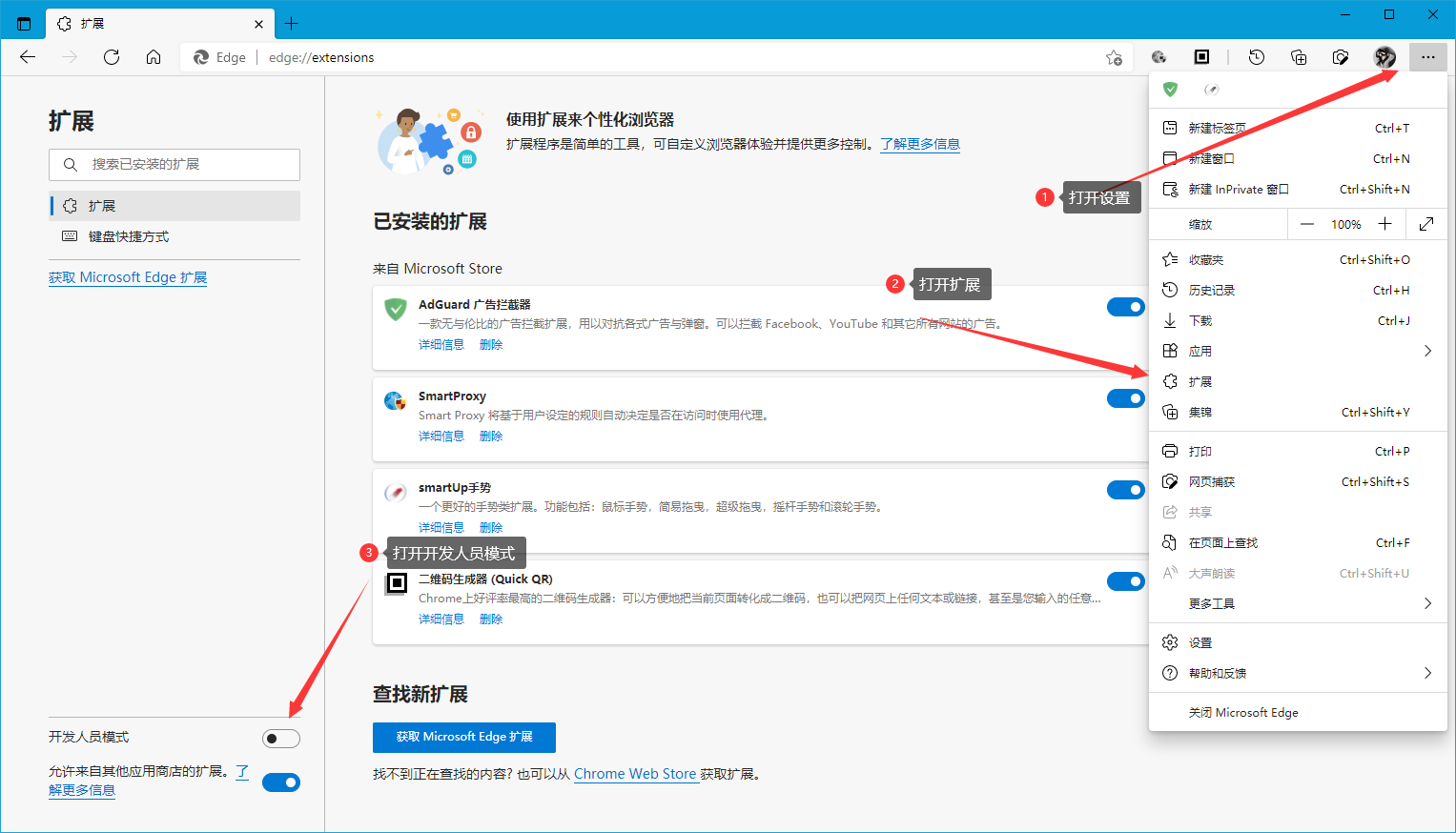
Task: Refresh the extensions page
Action: point(112,57)
